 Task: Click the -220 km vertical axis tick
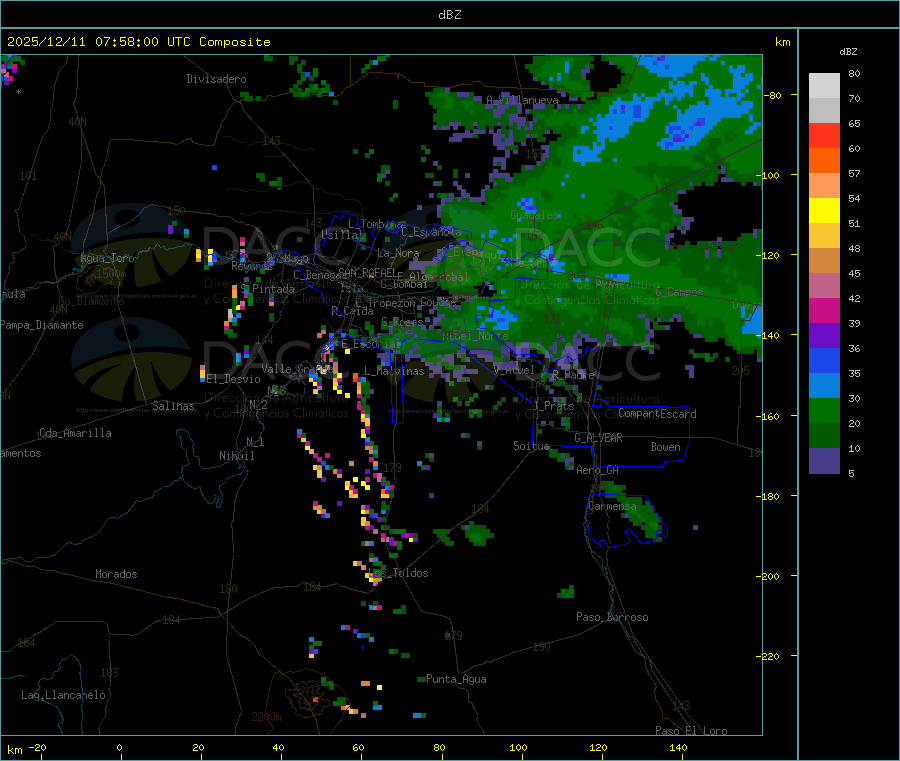(x=770, y=656)
